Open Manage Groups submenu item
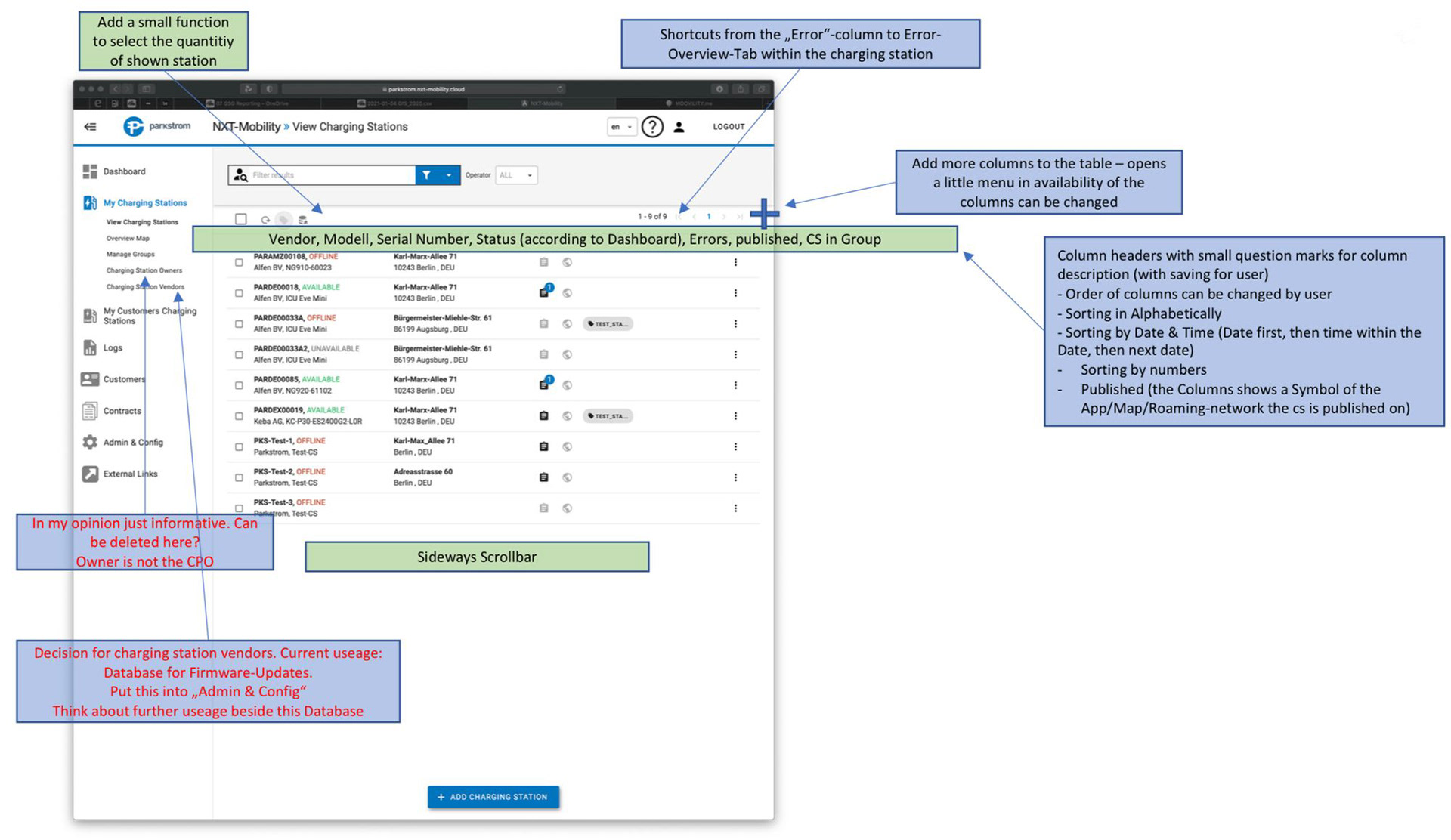Screen dimensions: 1451x840 (130, 254)
